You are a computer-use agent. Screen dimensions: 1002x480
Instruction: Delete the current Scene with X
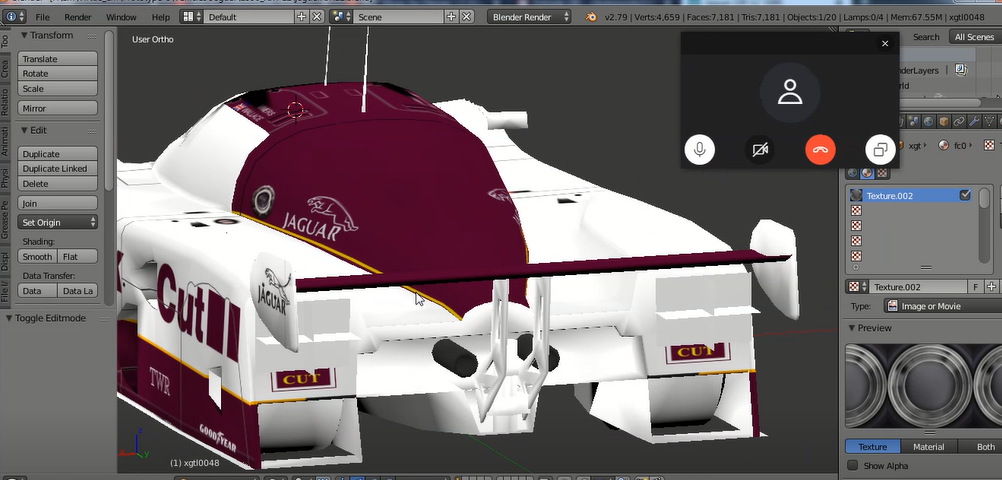point(466,17)
